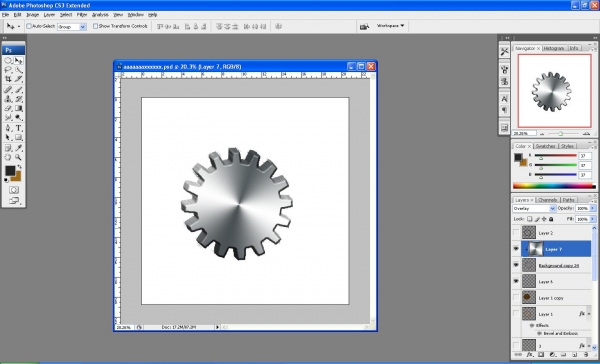
Task: Open the Image menu
Action: [33, 15]
